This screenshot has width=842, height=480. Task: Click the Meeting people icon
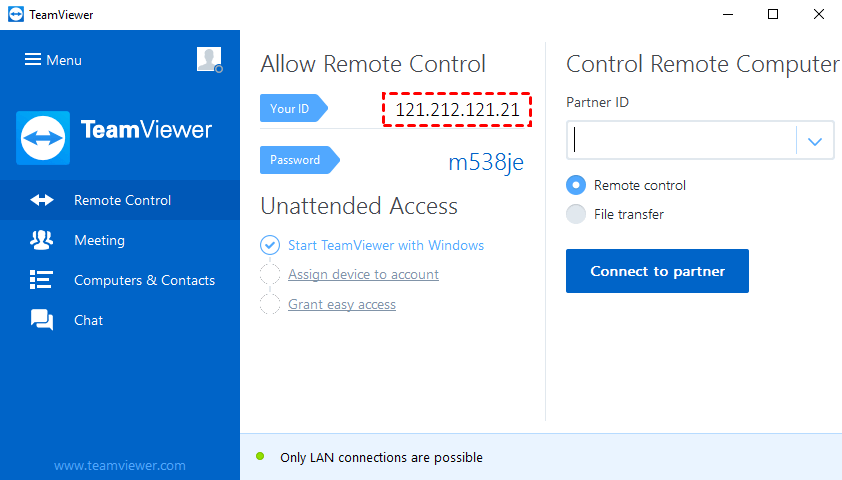coord(42,240)
